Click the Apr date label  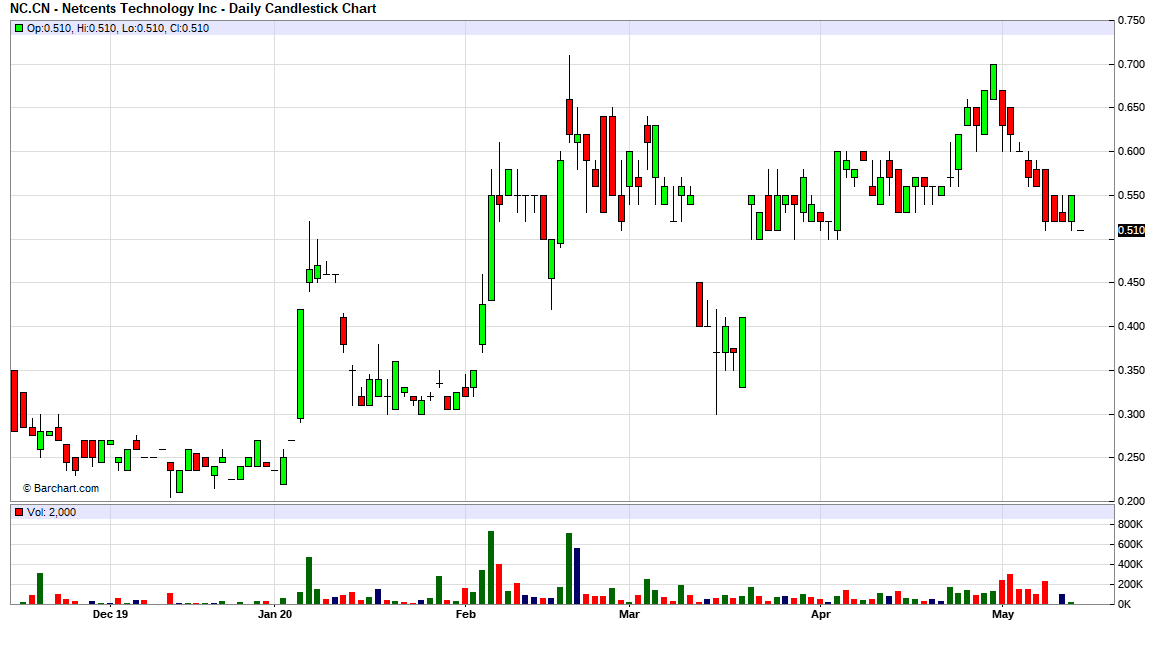point(821,614)
